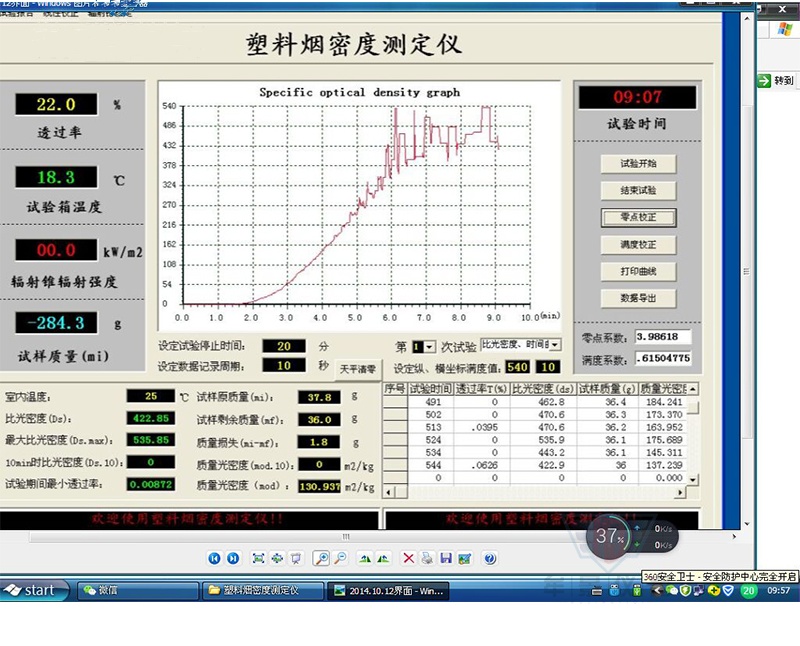Click the 满度系数 field .61504775
Screen dimensions: 800x646
point(663,358)
